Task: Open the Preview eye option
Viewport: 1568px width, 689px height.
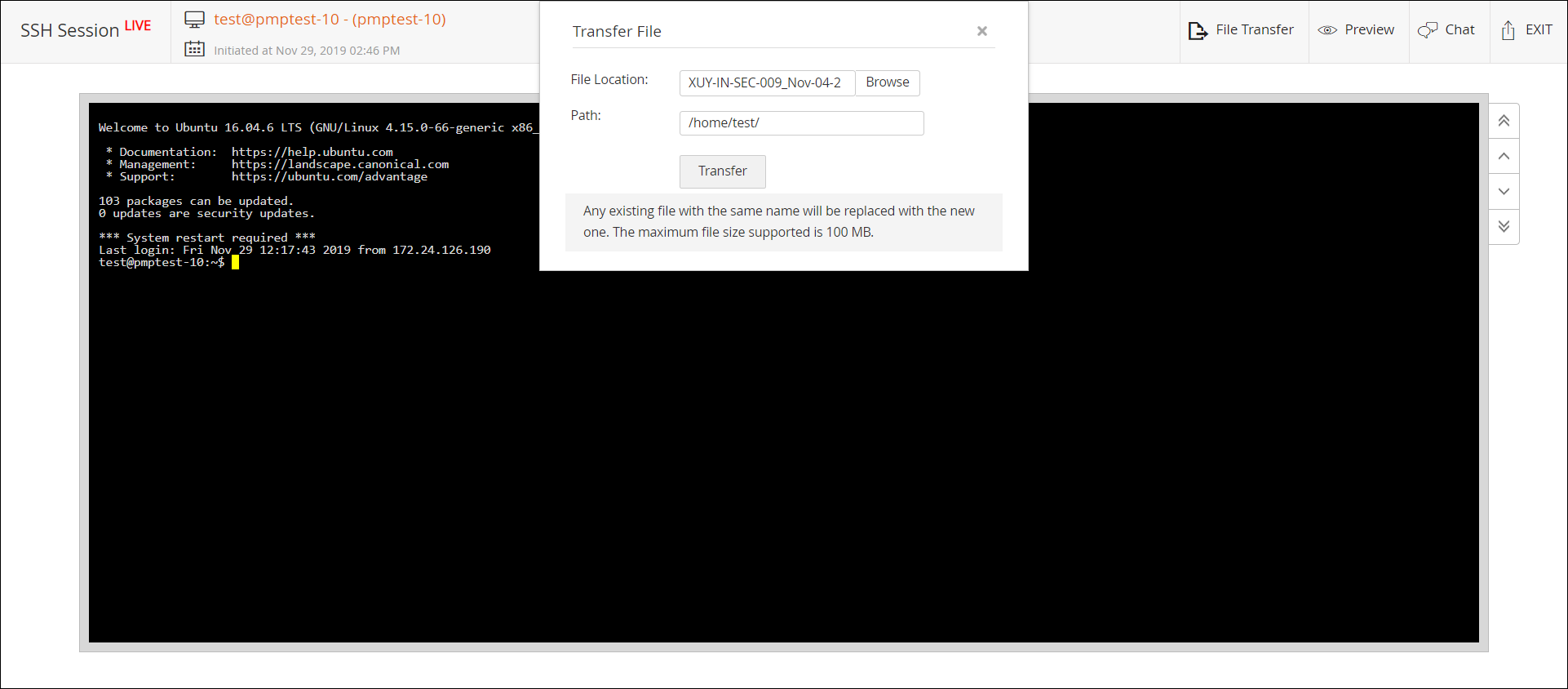Action: click(1358, 30)
